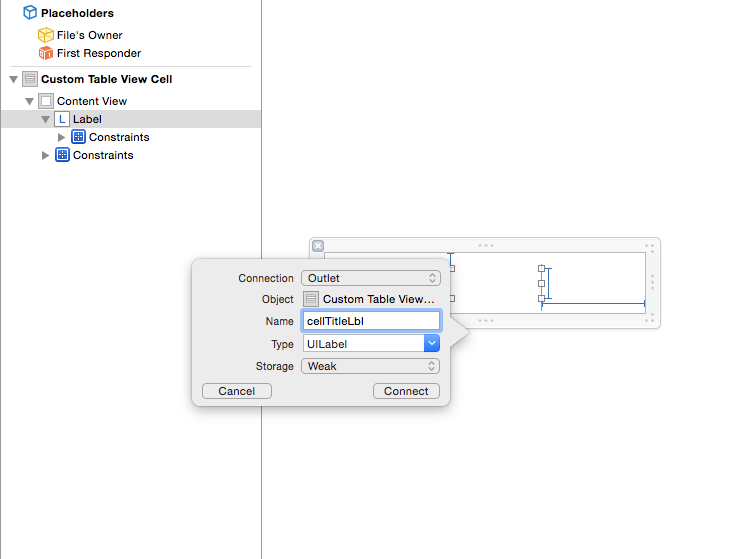
Task: Collapse the Content View row
Action: (x=29, y=101)
